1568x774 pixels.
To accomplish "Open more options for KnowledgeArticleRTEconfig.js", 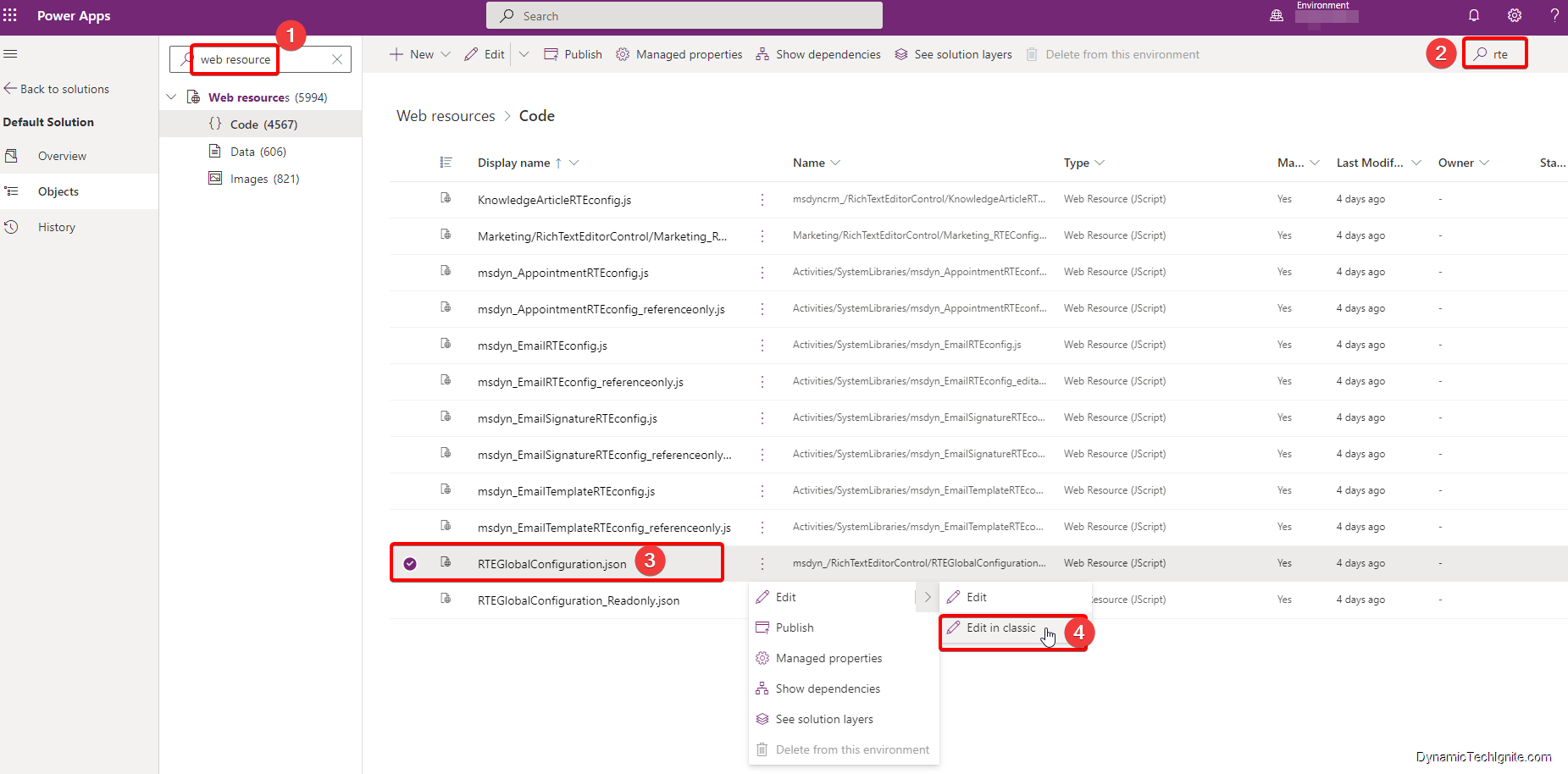I will point(762,200).
